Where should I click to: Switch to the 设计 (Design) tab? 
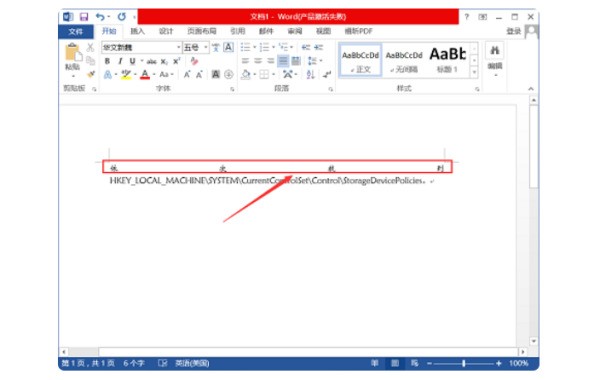coord(166,31)
